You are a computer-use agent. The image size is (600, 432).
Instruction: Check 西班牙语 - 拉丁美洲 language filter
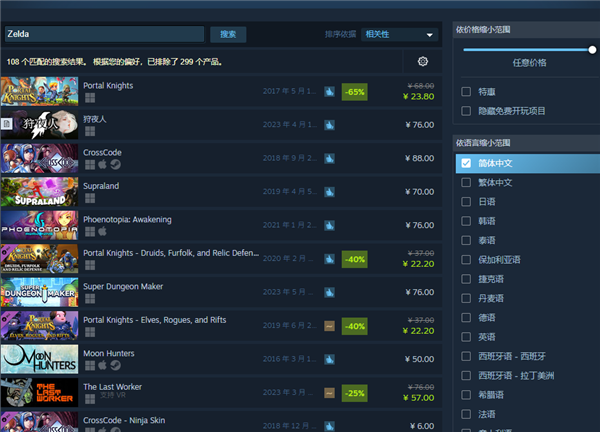click(466, 375)
